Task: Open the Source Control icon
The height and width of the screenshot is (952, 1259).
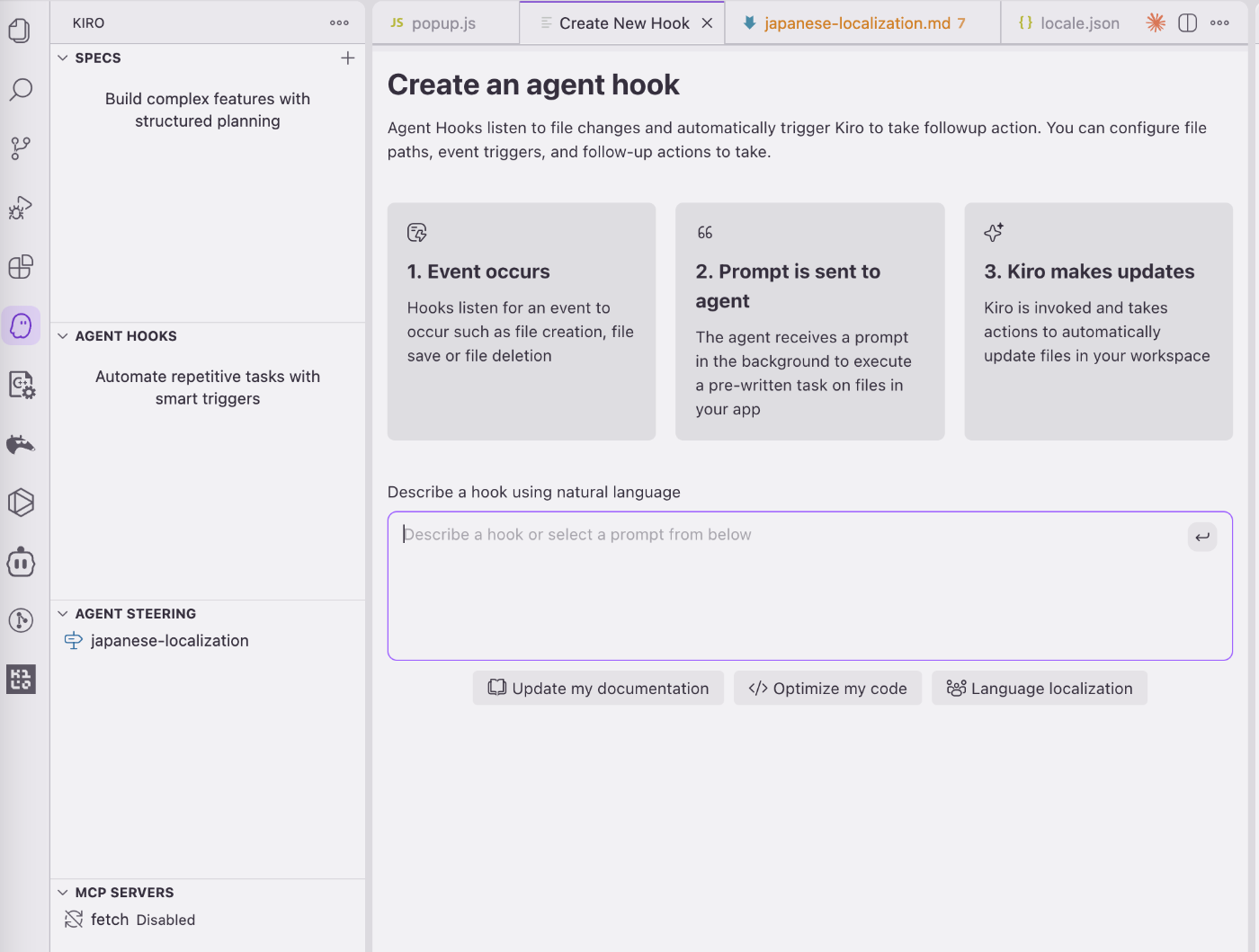Action: click(21, 148)
